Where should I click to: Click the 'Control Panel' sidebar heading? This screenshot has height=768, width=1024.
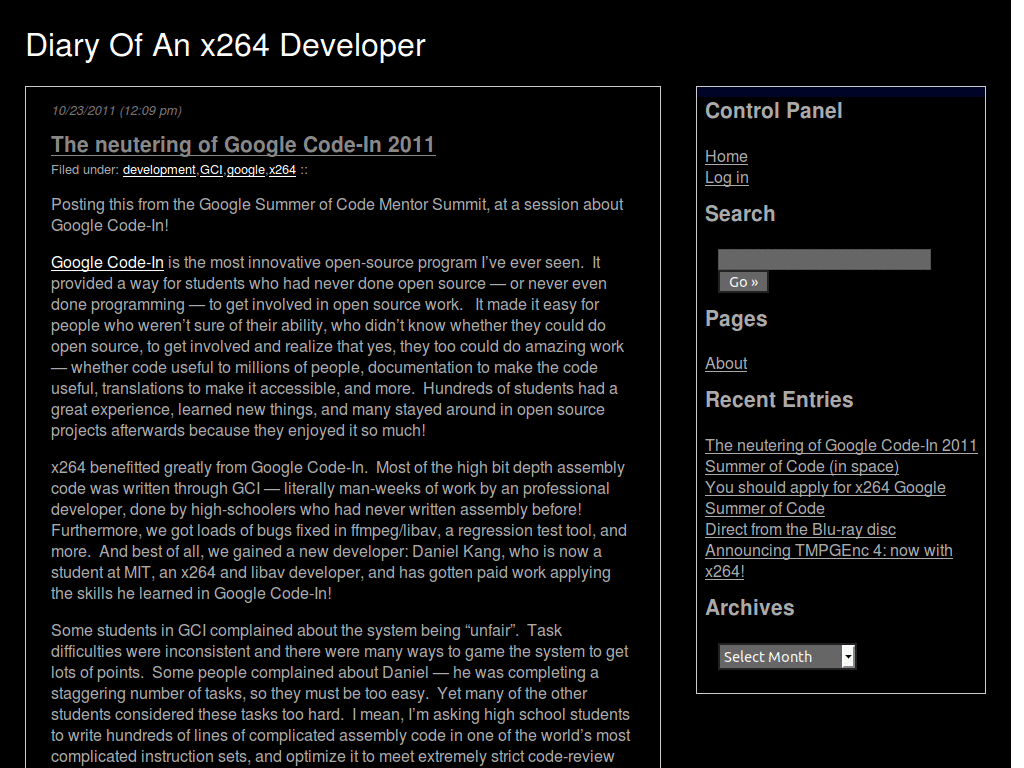click(x=774, y=111)
